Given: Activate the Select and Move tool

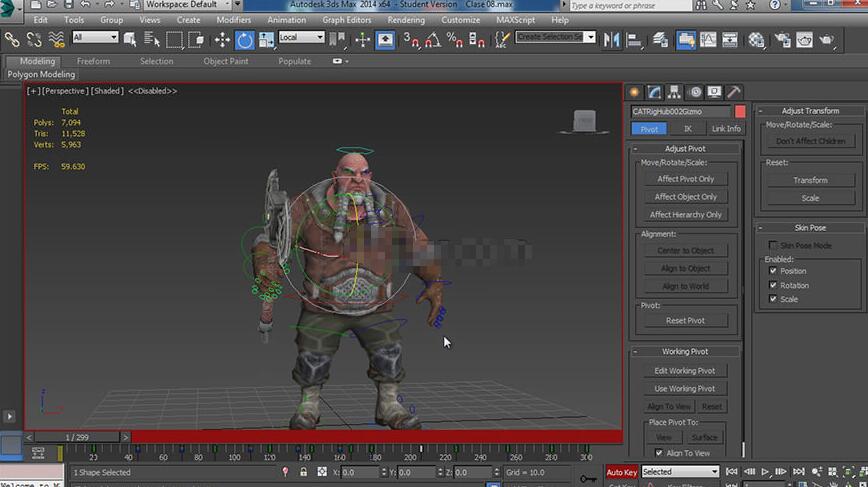Looking at the screenshot, I should click(222, 39).
